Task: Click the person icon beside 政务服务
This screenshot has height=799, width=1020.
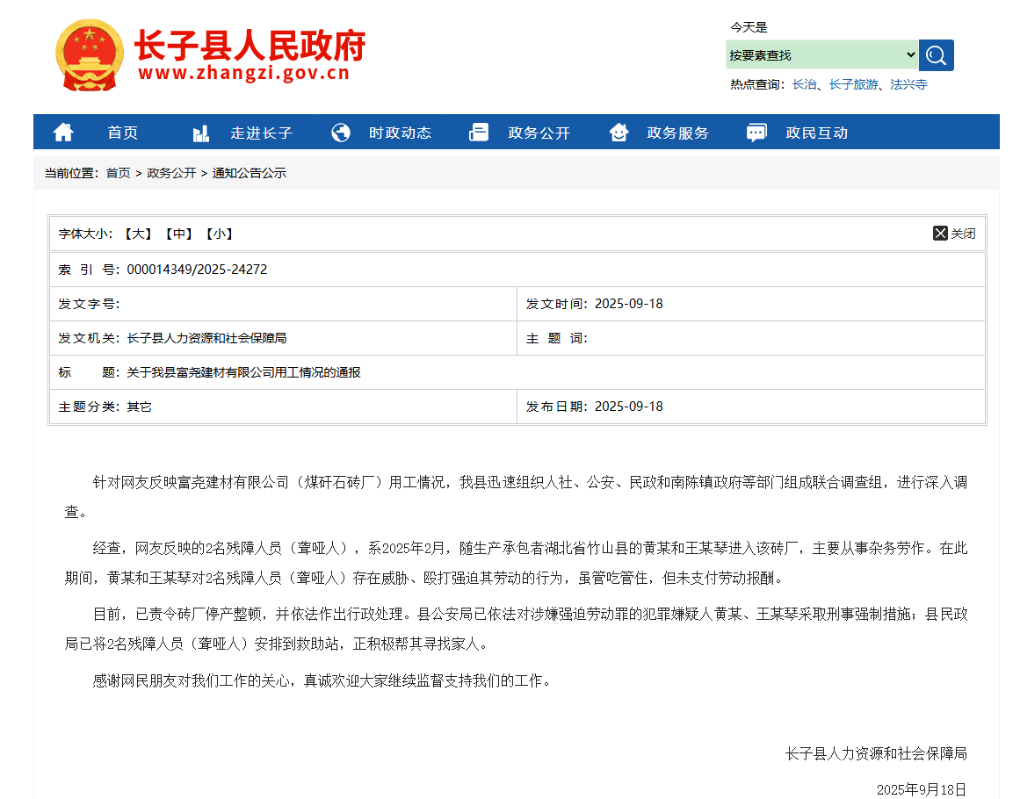Action: point(619,133)
